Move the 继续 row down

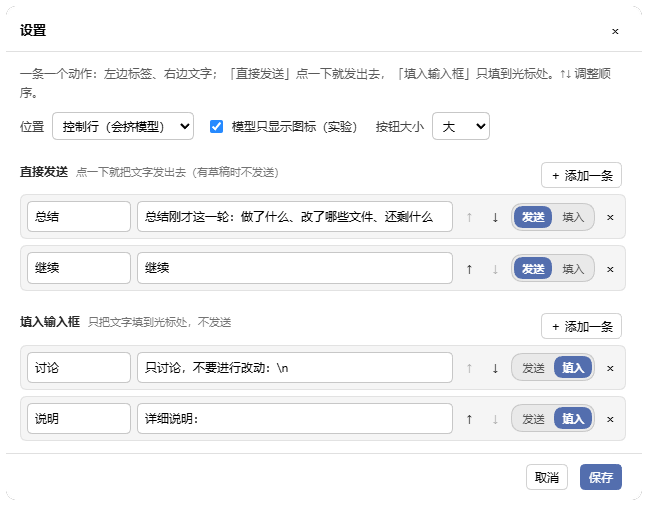tap(495, 269)
